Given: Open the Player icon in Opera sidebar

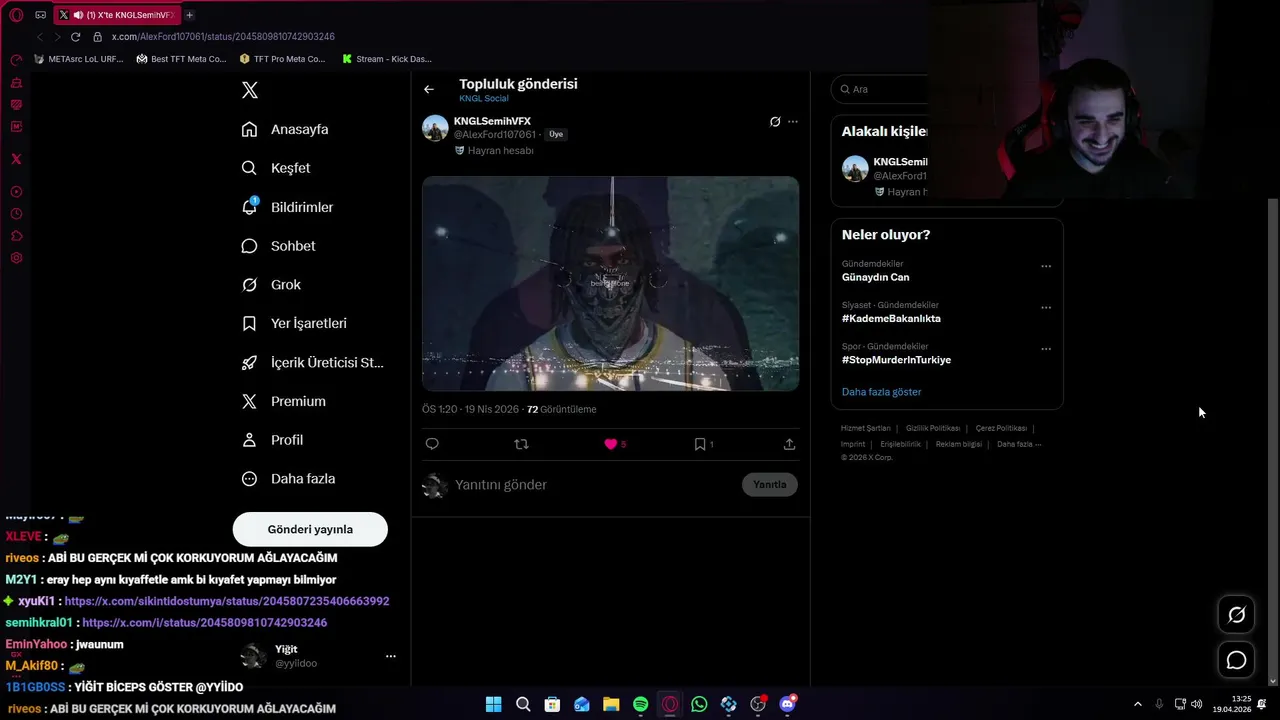Looking at the screenshot, I should [16, 191].
